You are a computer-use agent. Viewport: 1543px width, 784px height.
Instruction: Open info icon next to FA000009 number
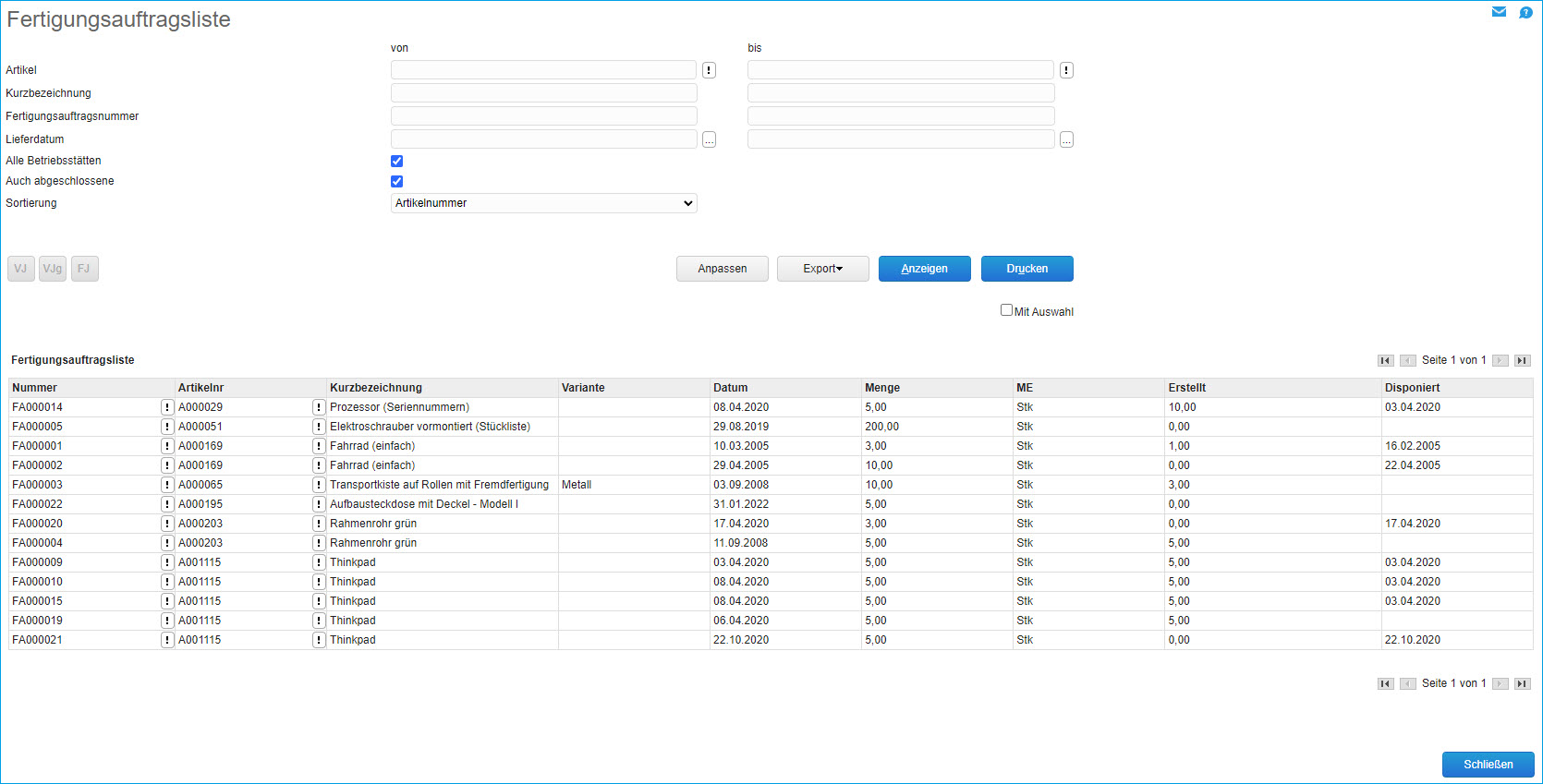point(167,562)
